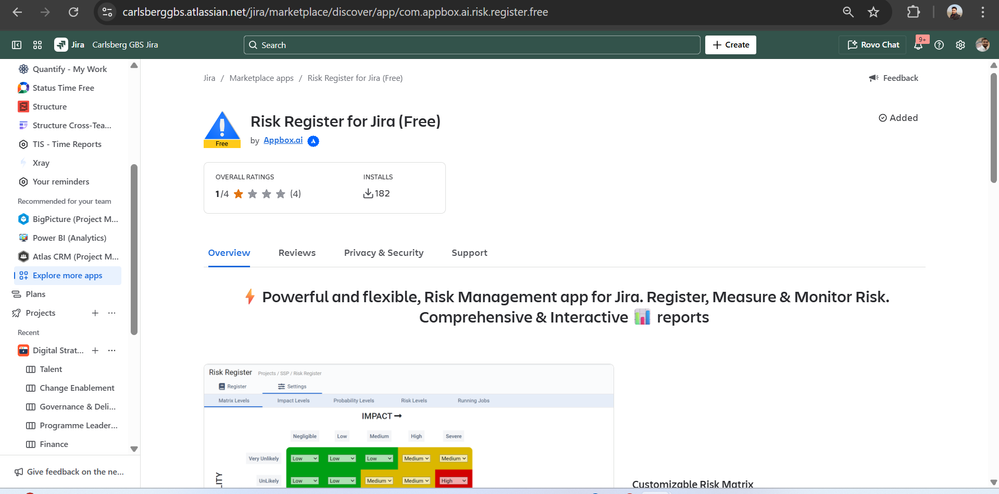Image resolution: width=999 pixels, height=494 pixels.
Task: Open the Projects more options menu
Action: tap(111, 313)
